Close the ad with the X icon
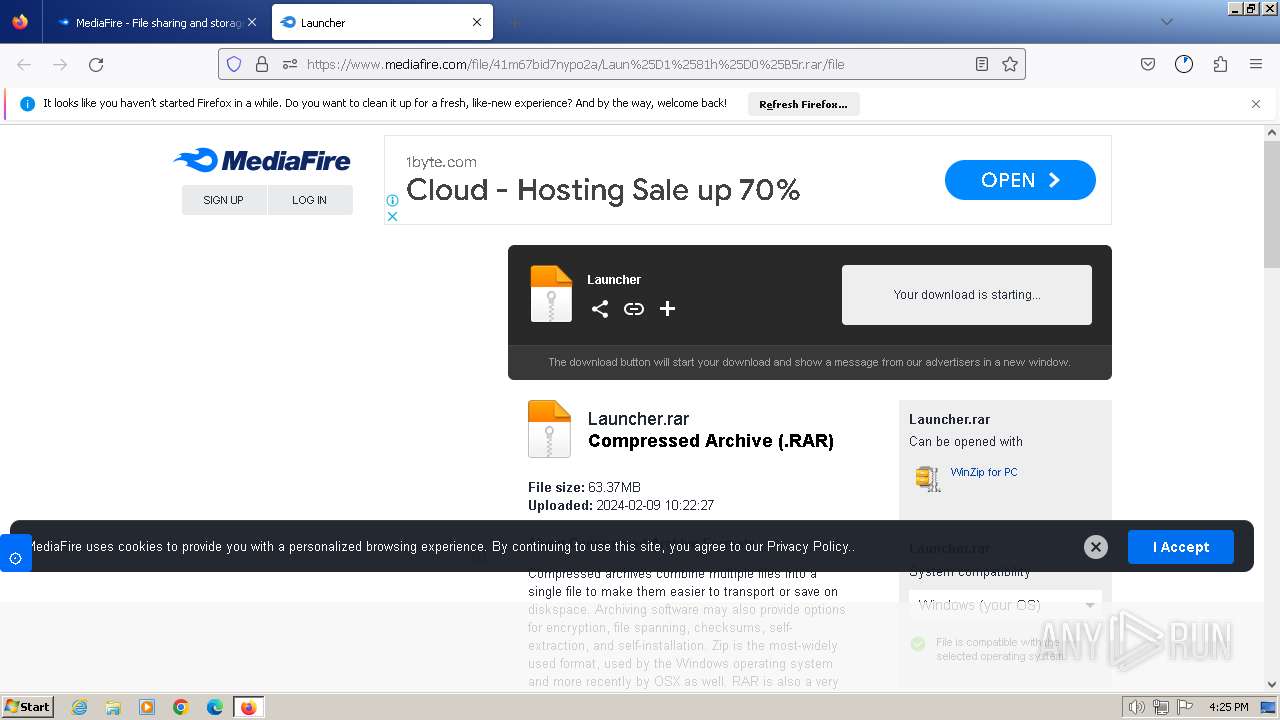 point(393,216)
